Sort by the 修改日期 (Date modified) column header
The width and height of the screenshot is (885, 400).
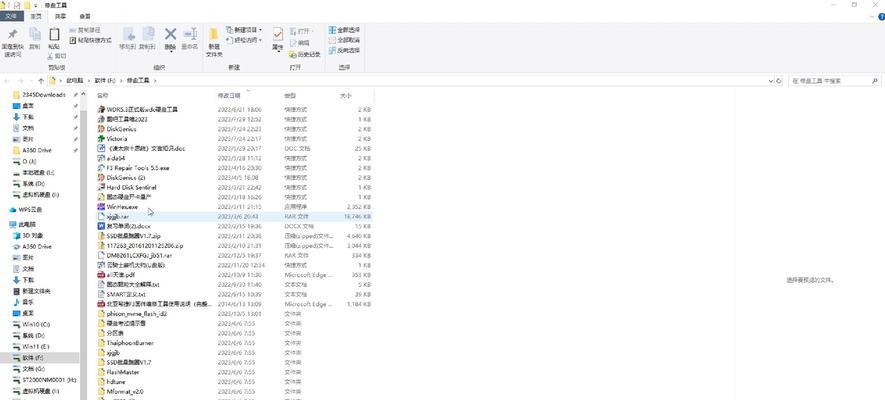(x=229, y=96)
